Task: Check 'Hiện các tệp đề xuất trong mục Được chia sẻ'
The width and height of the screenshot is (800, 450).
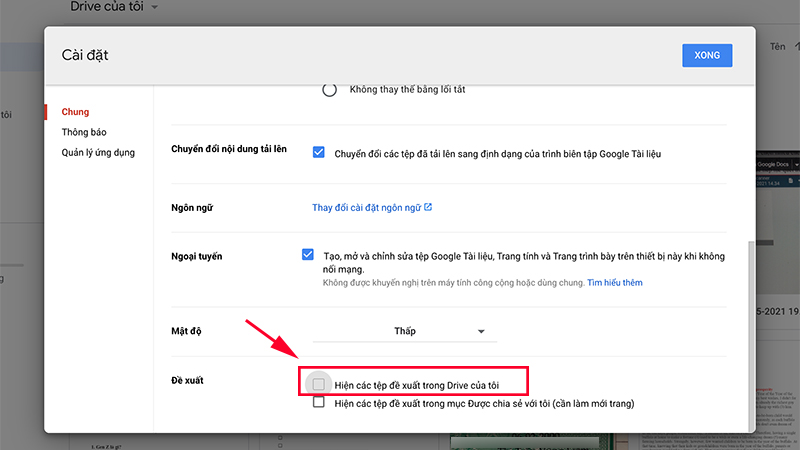Action: point(318,402)
